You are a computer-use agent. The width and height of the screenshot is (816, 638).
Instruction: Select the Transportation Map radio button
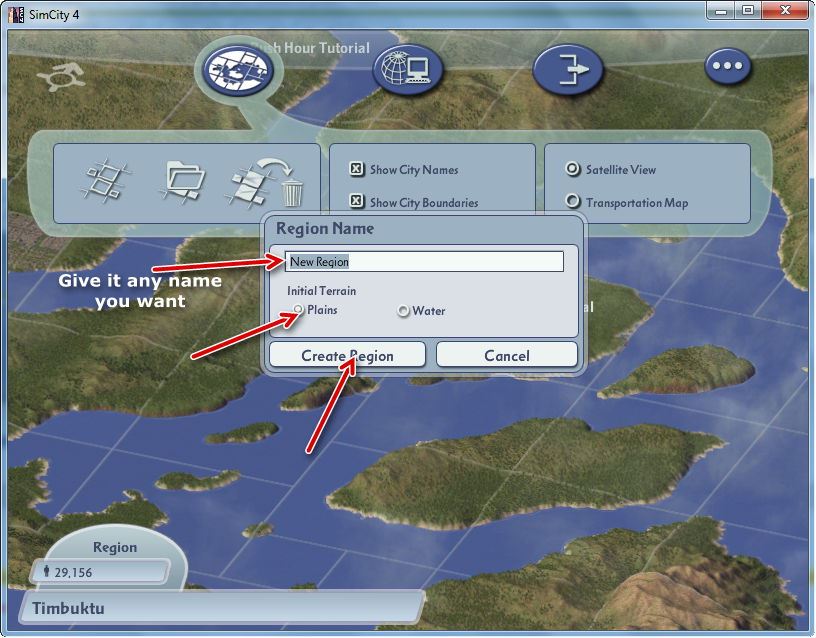coord(572,201)
